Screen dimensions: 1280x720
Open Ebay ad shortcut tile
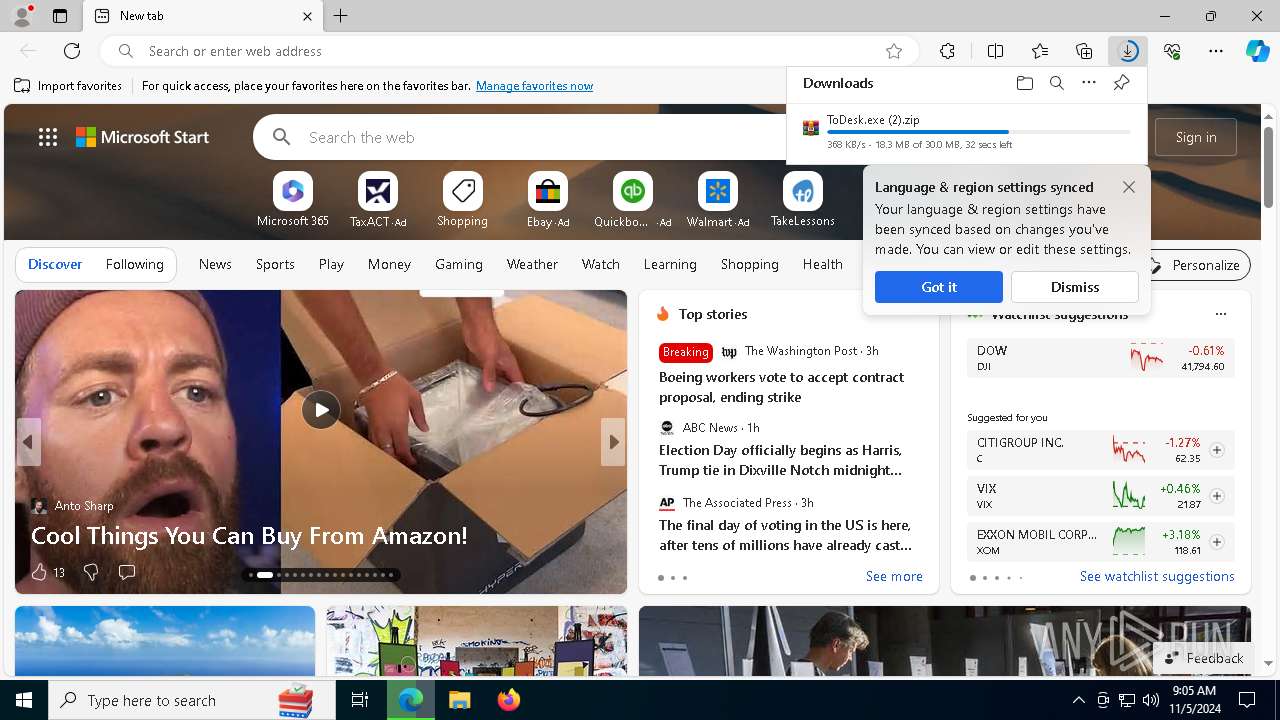tap(547, 200)
